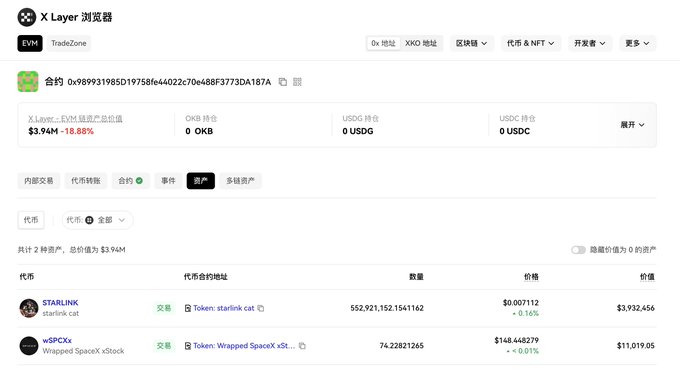Screen dimensions: 680x377
Task: Open the 代币 & NFT dropdown menu
Action: pyautogui.click(x=531, y=43)
